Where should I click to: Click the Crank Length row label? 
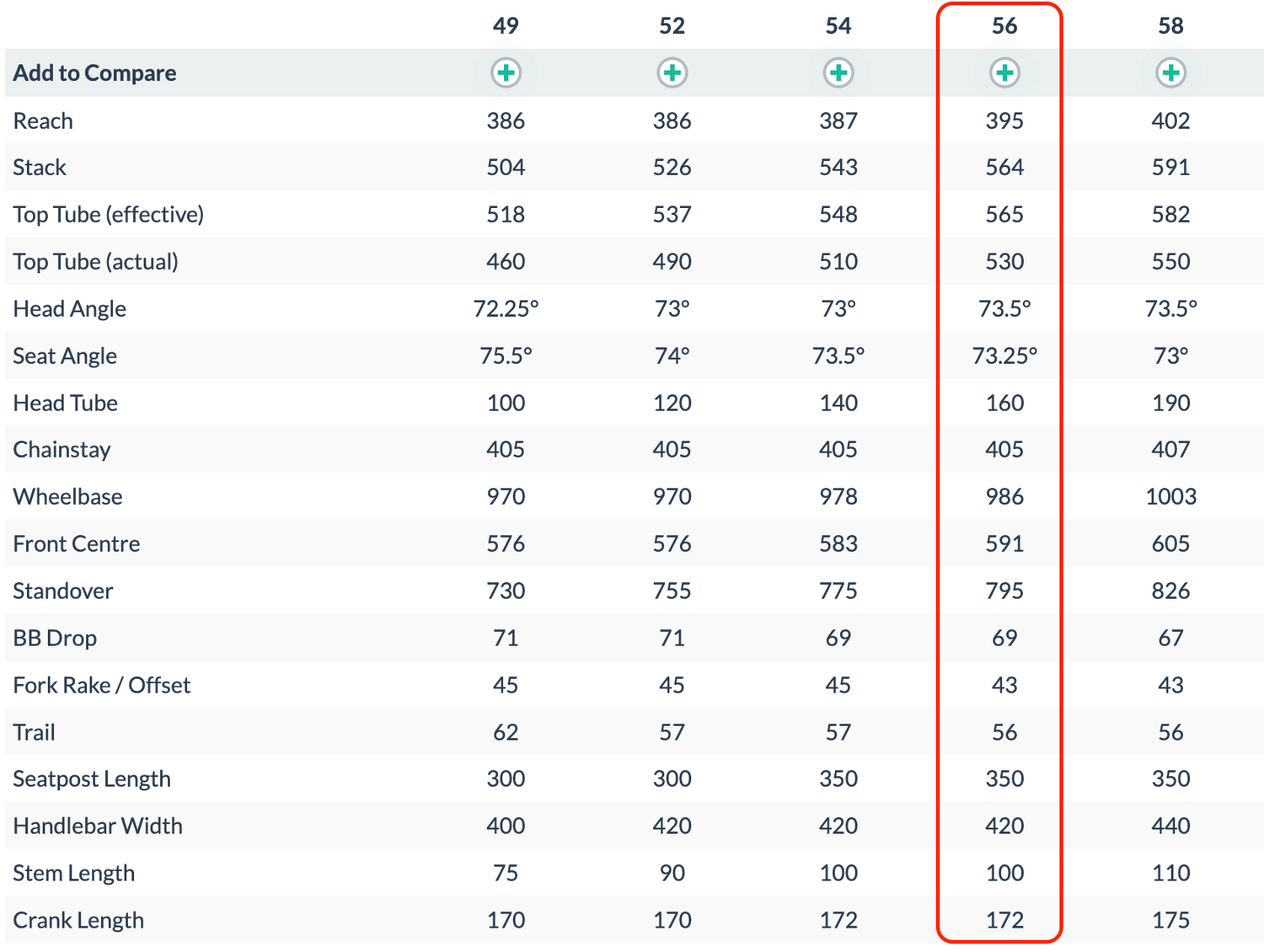78,921
